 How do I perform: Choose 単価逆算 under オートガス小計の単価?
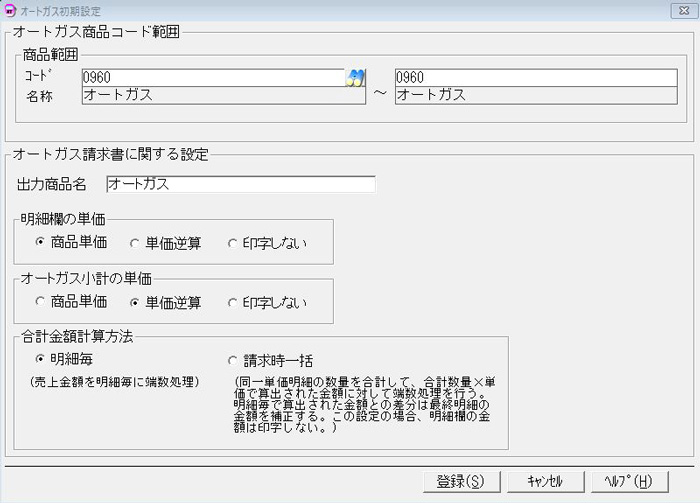point(135,302)
